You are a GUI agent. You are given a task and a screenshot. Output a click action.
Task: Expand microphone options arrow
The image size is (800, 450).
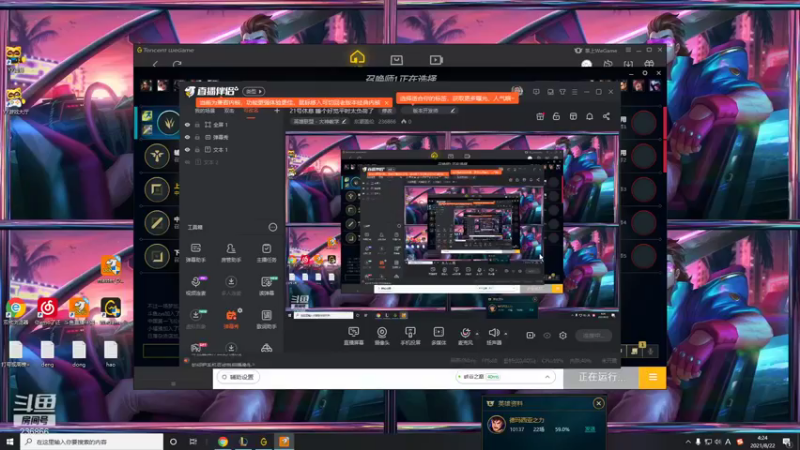pyautogui.click(x=477, y=334)
